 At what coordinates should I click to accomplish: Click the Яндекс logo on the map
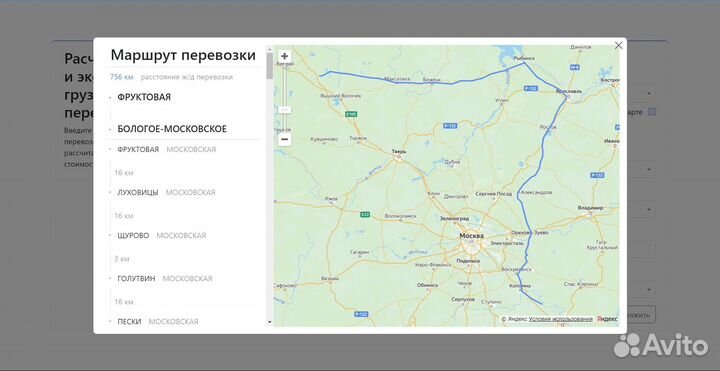click(608, 319)
